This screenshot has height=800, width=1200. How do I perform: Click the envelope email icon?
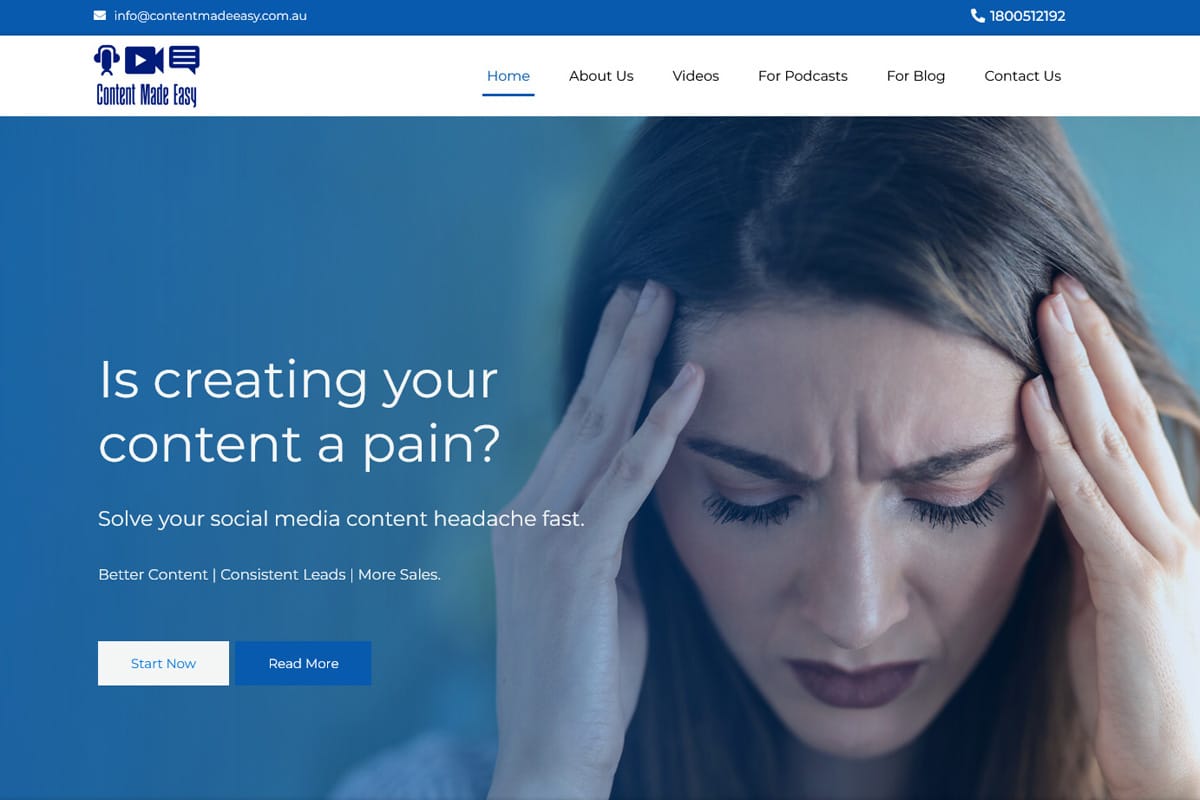click(x=100, y=16)
